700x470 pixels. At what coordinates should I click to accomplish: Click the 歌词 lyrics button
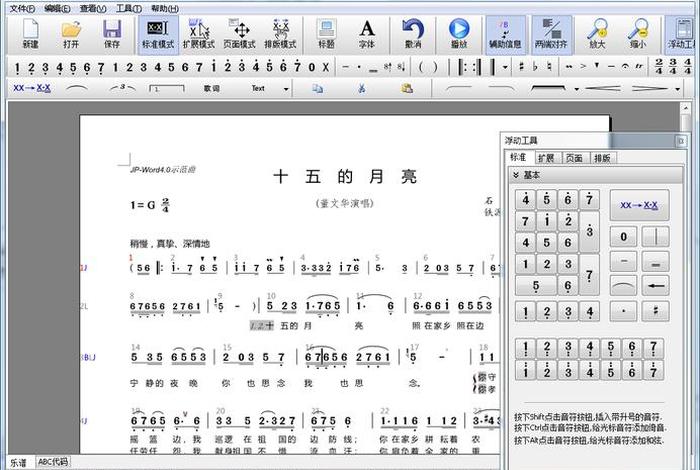click(x=212, y=88)
